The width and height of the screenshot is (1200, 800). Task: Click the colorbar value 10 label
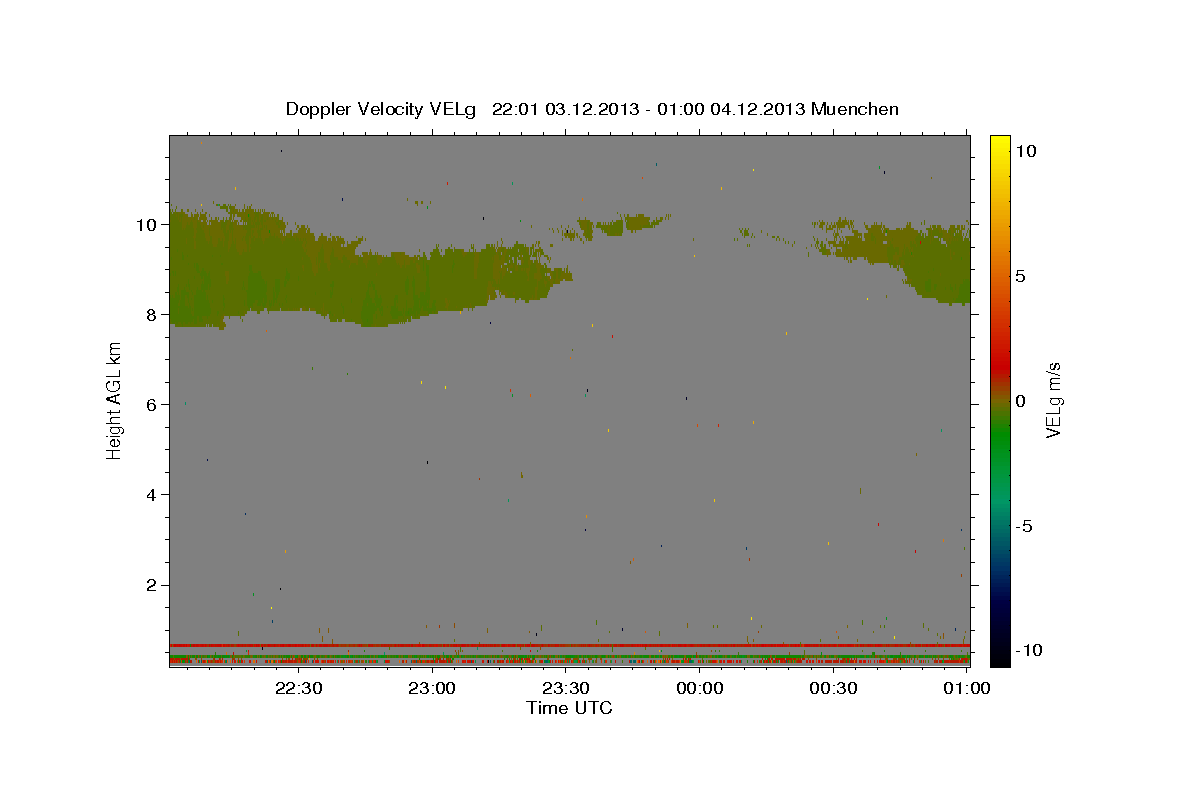1025,150
